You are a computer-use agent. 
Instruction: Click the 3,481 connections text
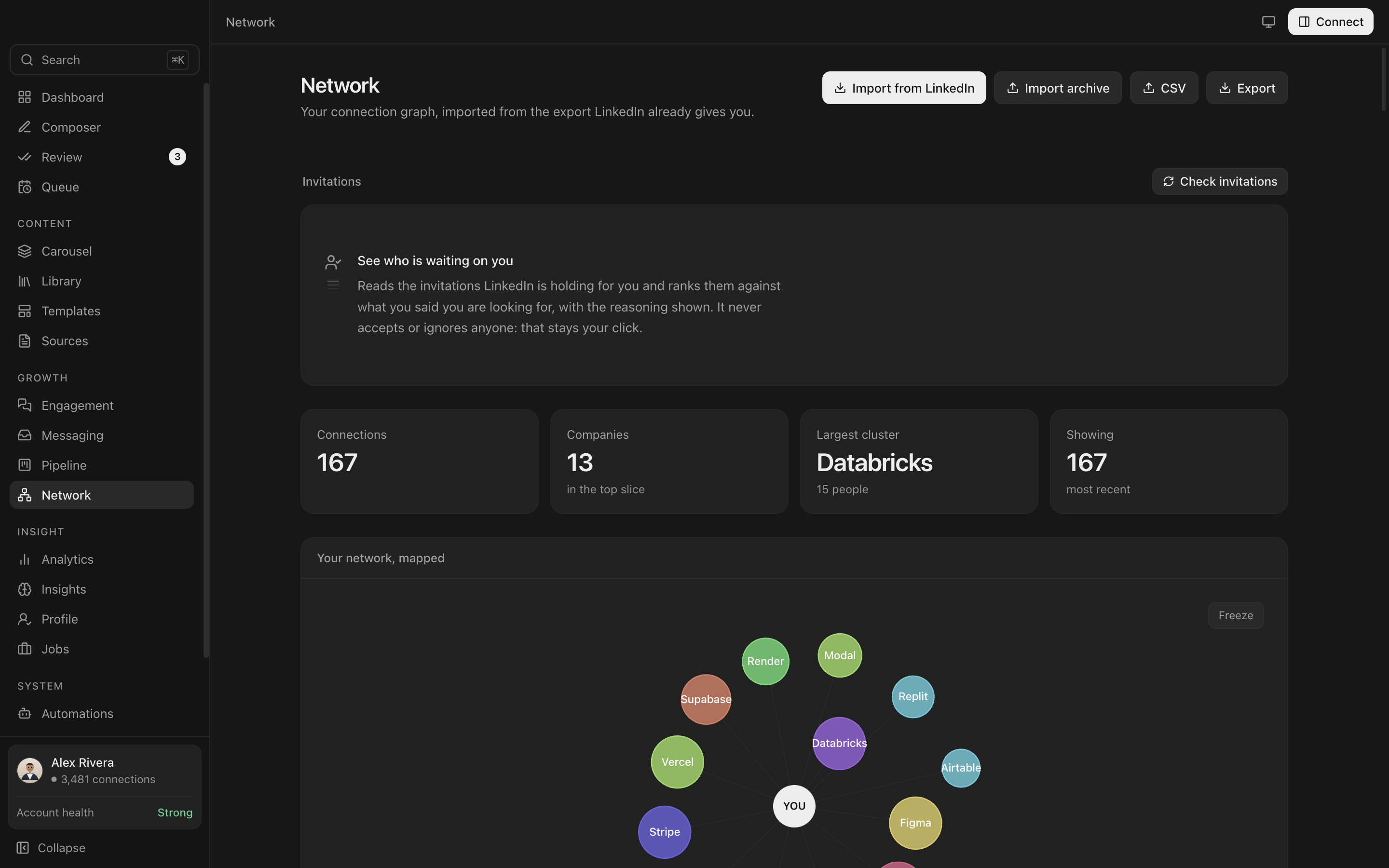point(108,779)
